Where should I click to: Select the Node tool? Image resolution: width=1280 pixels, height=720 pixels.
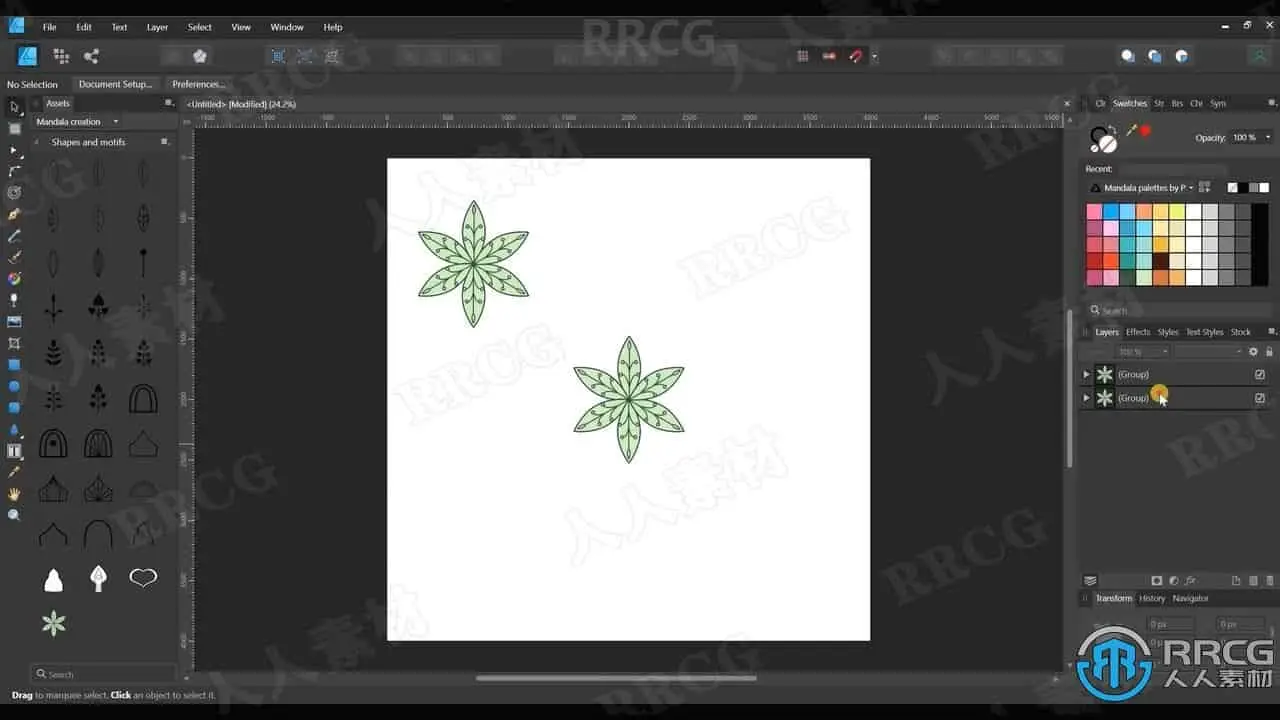(x=14, y=150)
